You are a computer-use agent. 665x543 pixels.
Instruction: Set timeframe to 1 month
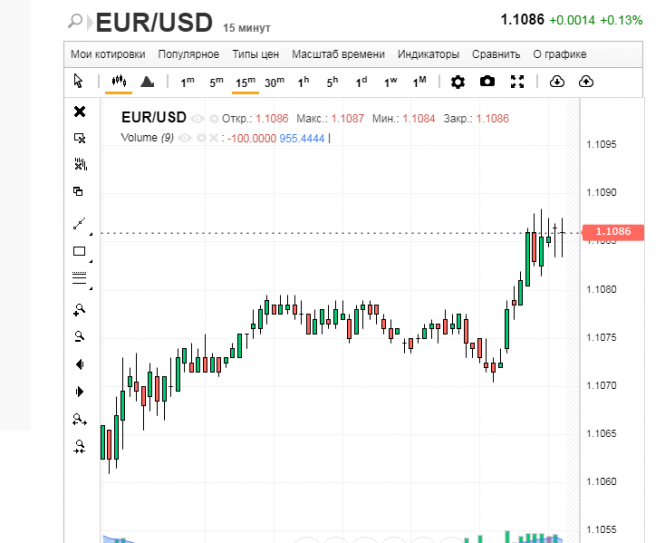click(x=420, y=82)
